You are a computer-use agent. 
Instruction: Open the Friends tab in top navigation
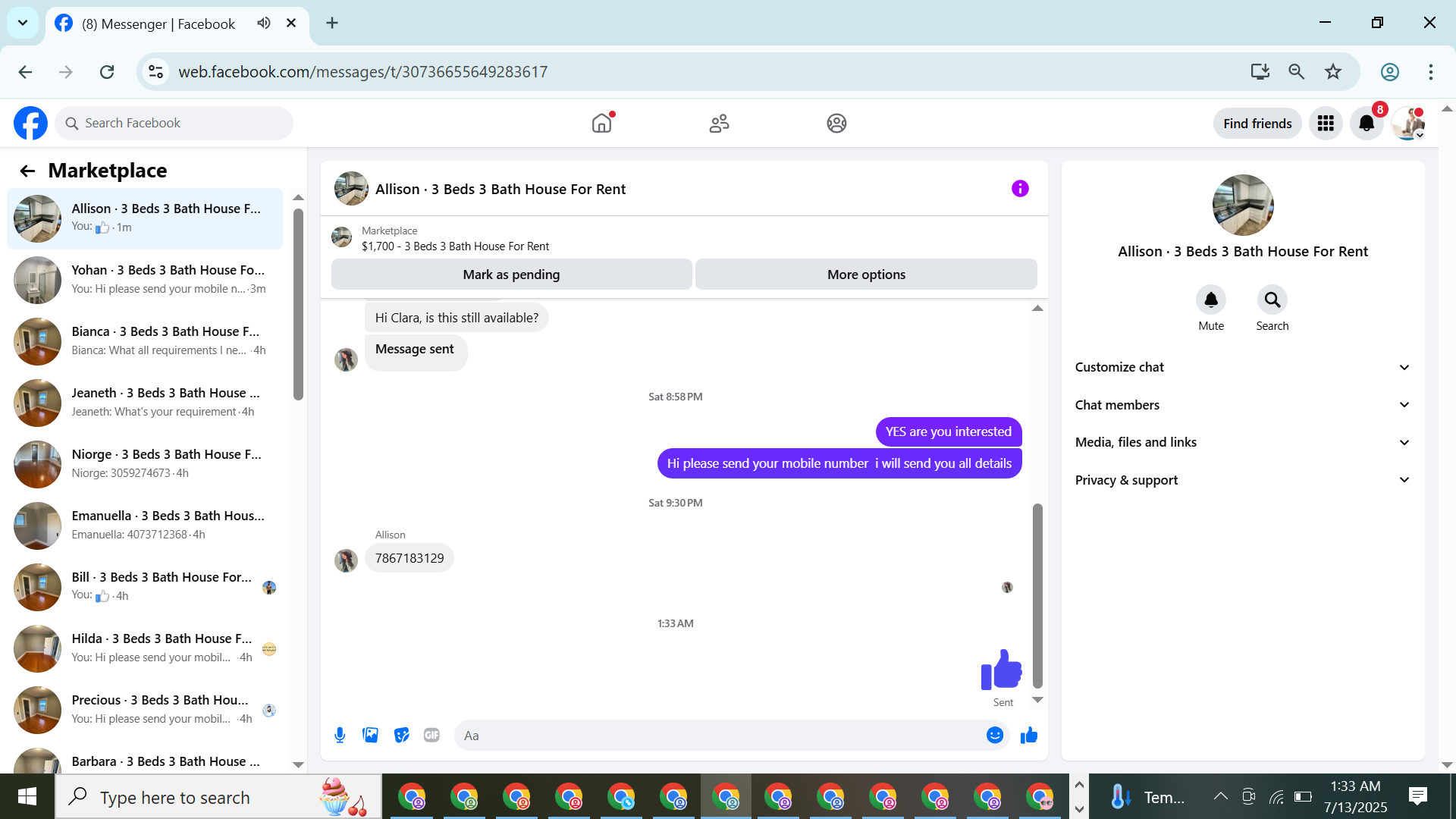(719, 123)
